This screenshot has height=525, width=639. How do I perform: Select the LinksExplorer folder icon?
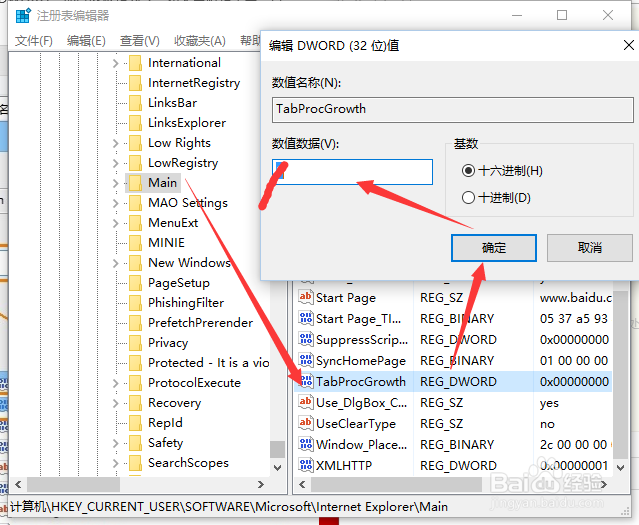135,123
